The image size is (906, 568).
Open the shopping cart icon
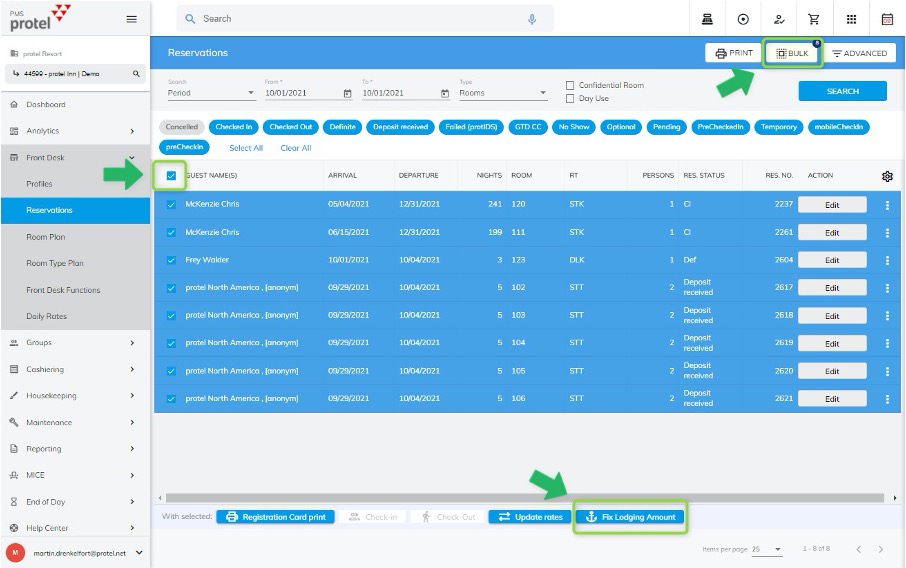pyautogui.click(x=814, y=19)
